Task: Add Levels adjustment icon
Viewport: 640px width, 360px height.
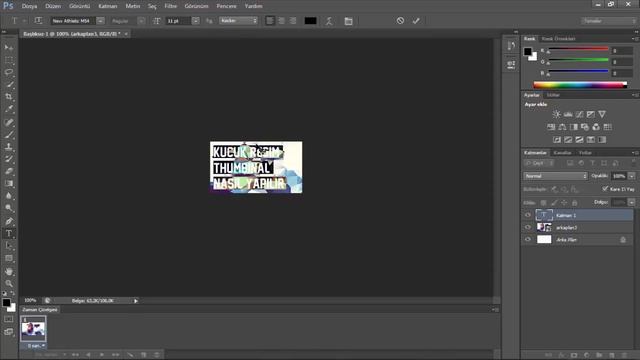Action: pos(568,114)
